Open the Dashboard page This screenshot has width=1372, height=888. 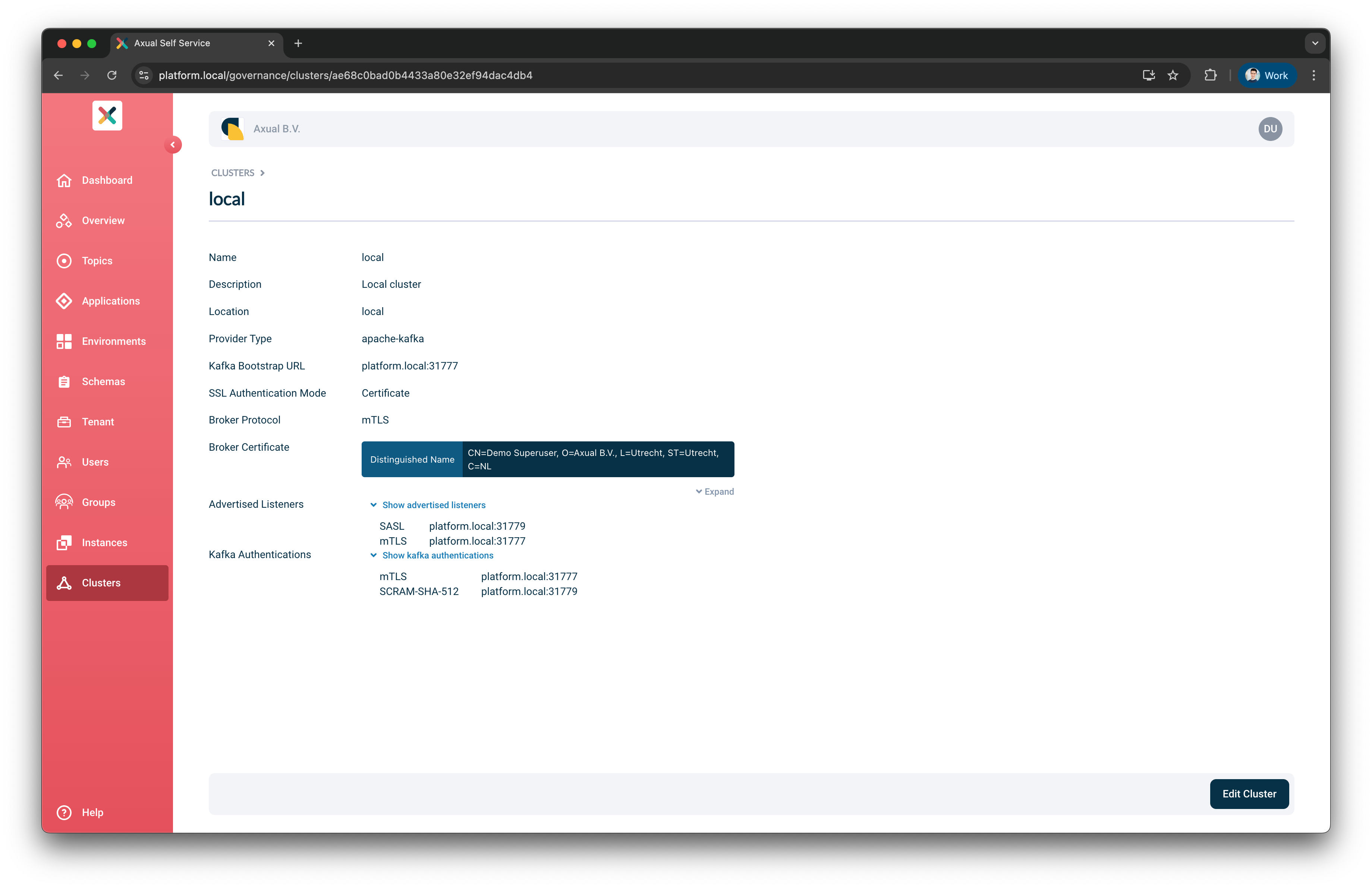coord(107,180)
